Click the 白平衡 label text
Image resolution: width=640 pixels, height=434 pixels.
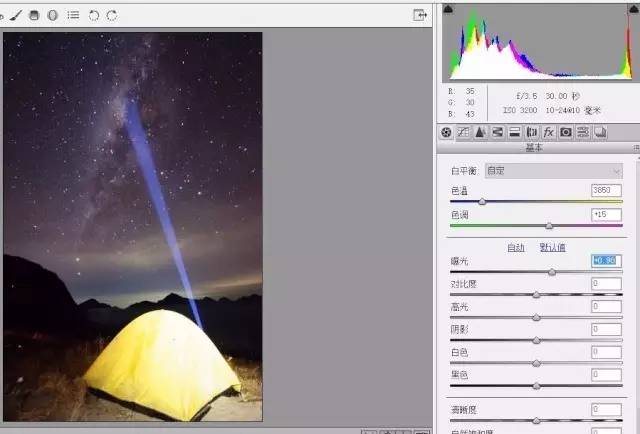464,171
